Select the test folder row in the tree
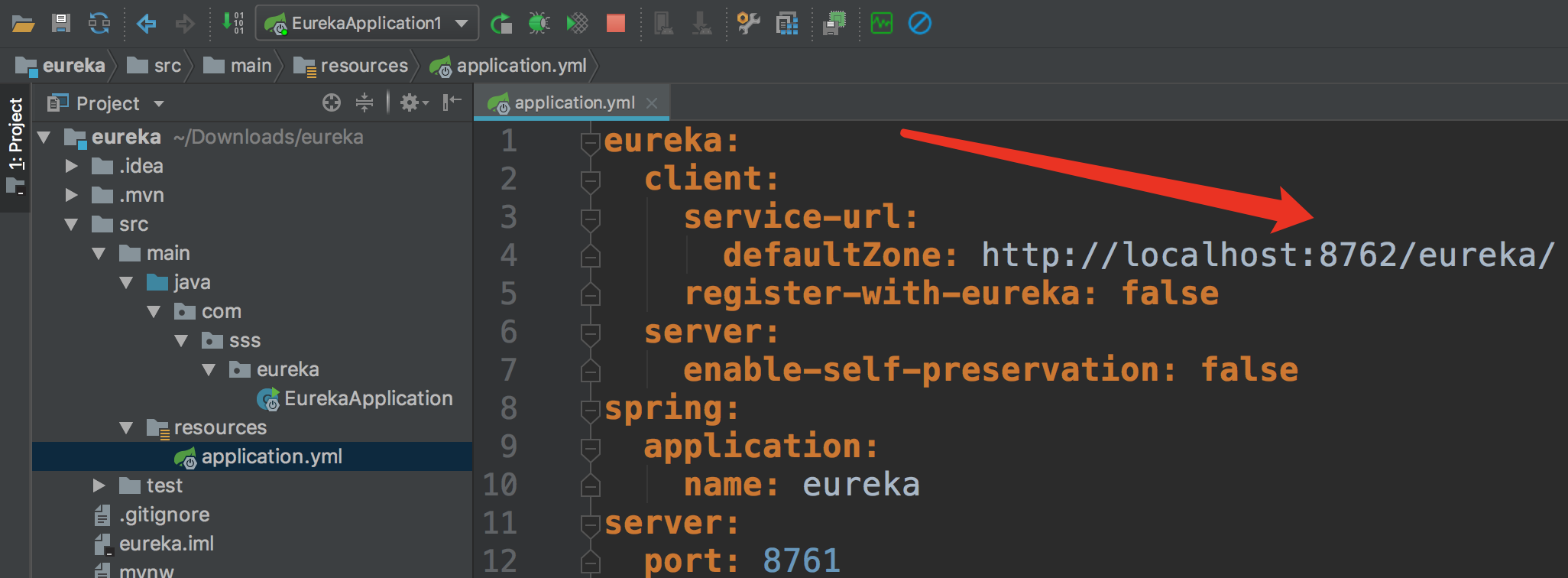This screenshot has height=578, width=1568. (252, 485)
